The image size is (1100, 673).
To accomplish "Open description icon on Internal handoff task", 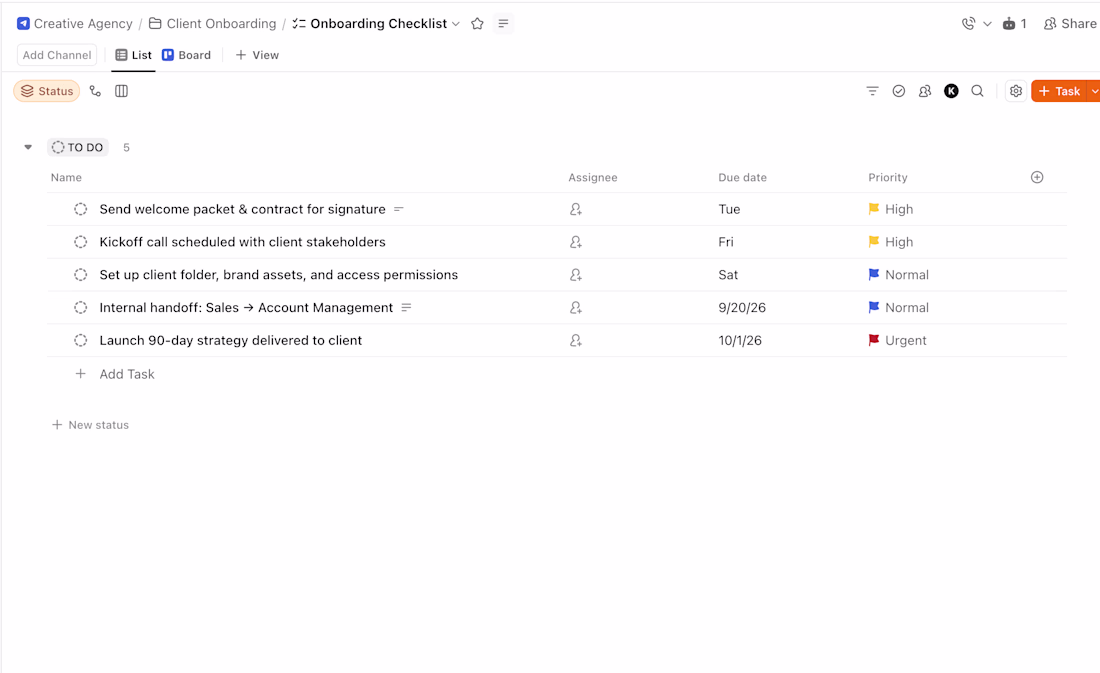I will (406, 307).
